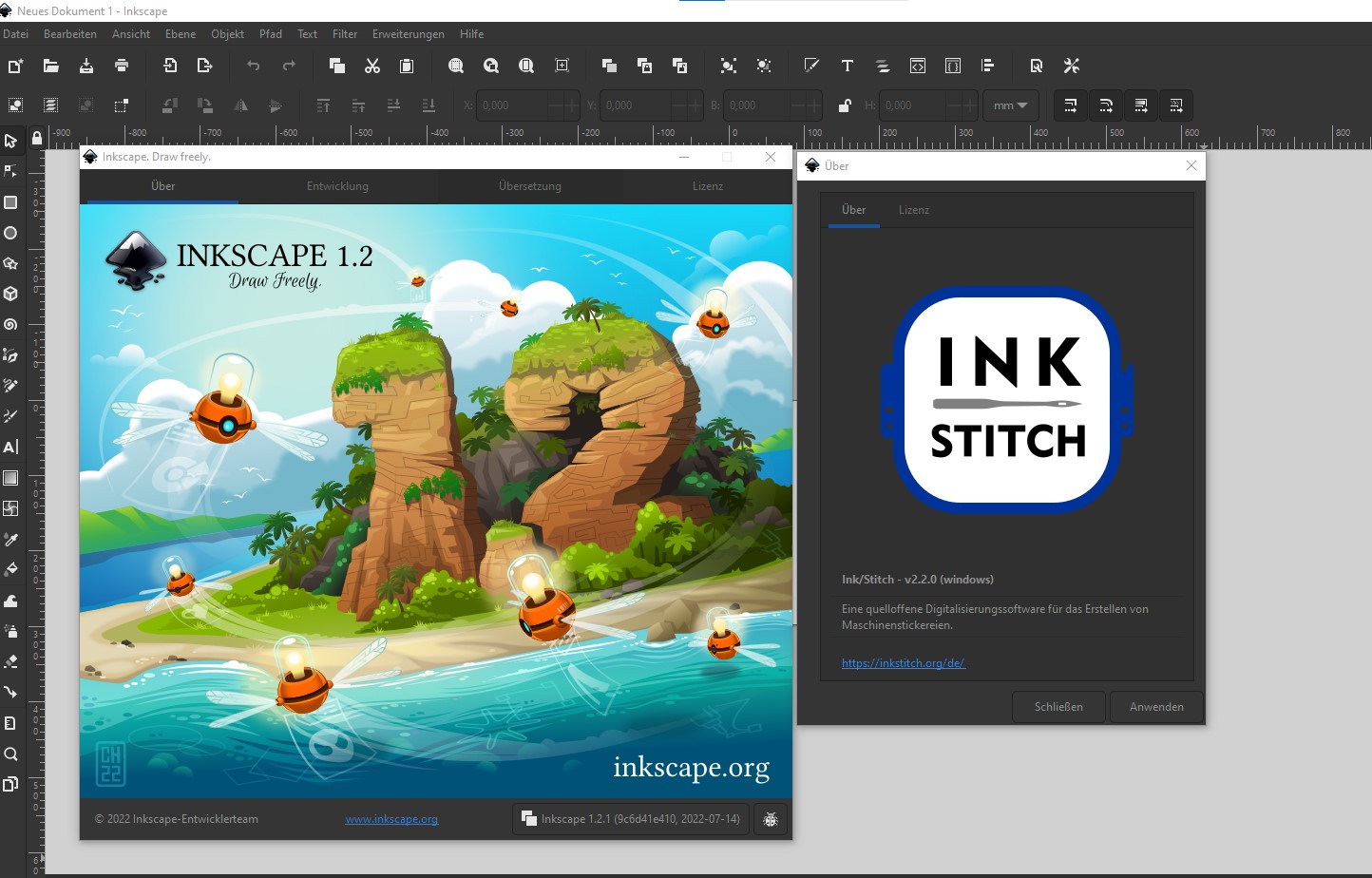Switch to the Entwicklung tab
Image resolution: width=1372 pixels, height=878 pixels.
pos(336,186)
